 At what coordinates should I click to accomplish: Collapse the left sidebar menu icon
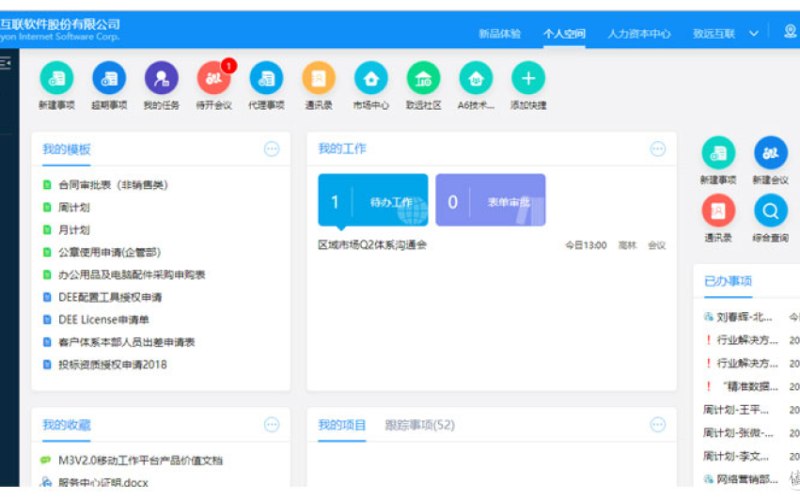point(5,63)
